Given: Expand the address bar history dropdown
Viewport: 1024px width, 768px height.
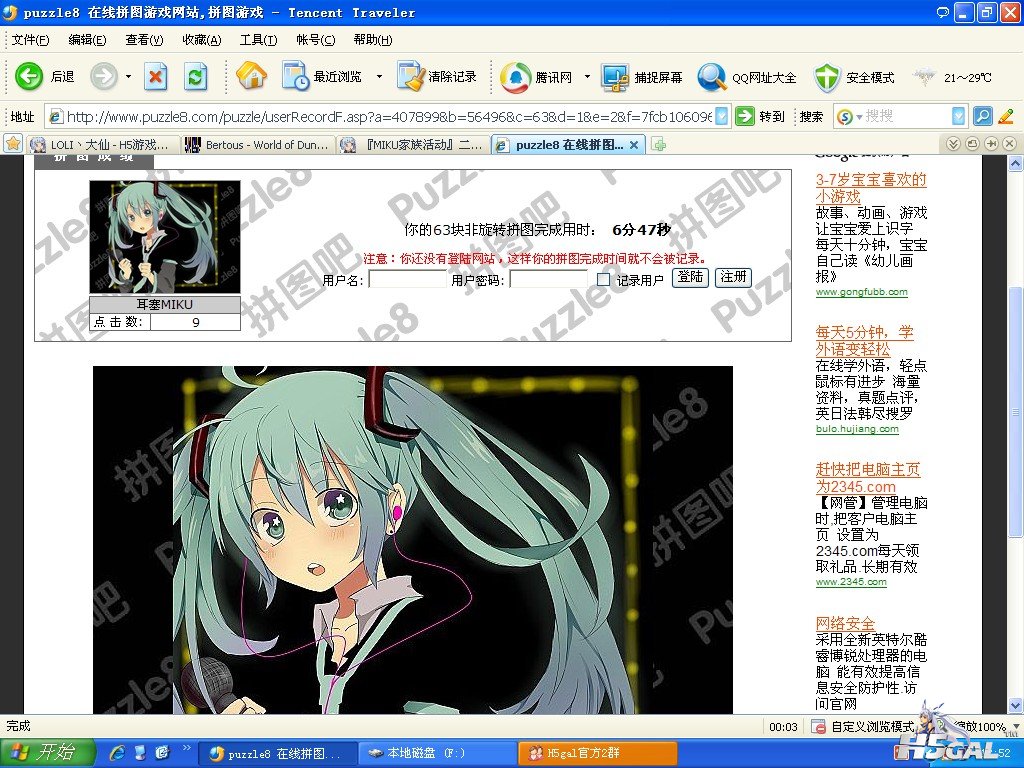Looking at the screenshot, I should [722, 117].
